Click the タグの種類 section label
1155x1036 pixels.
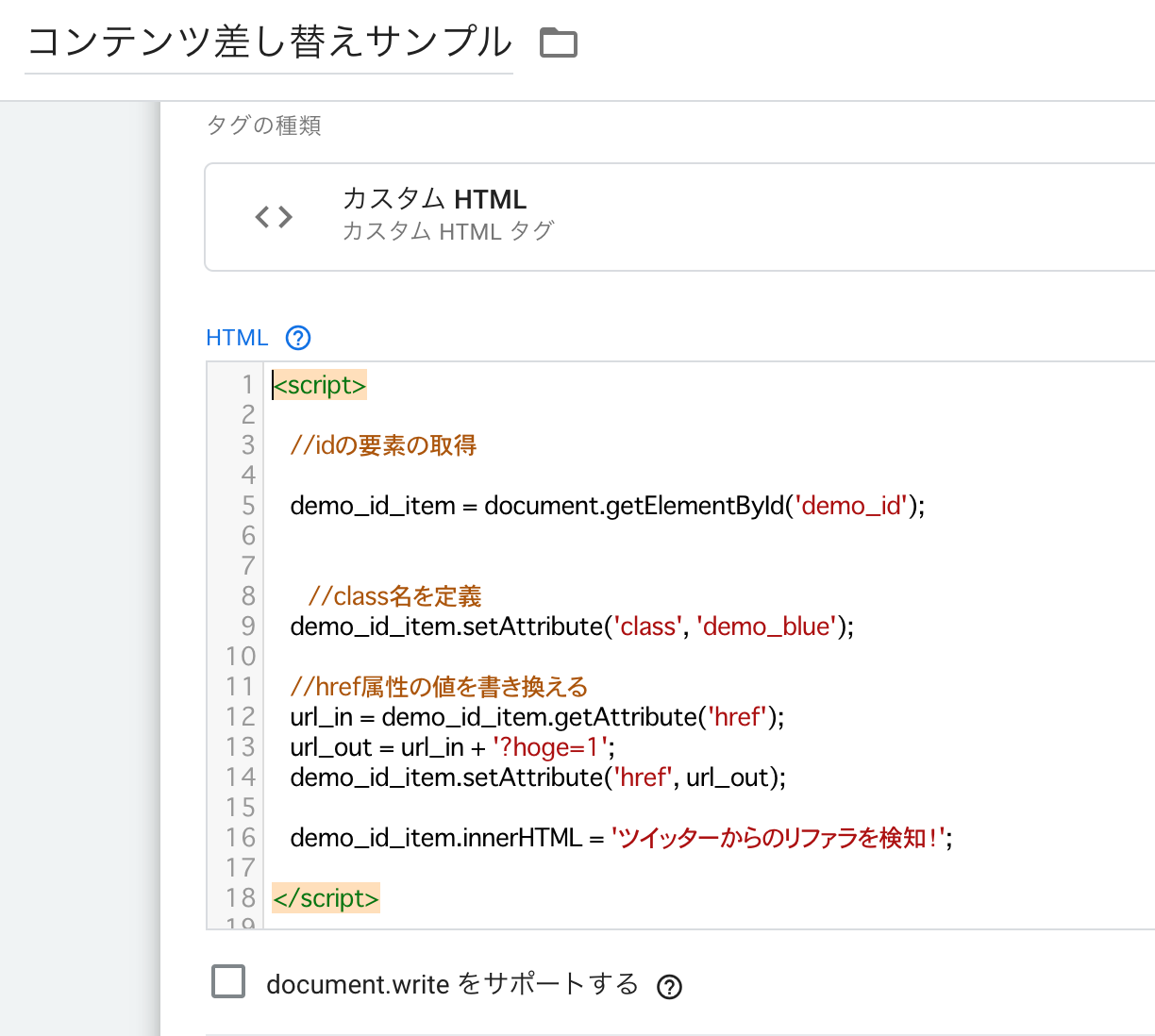point(263,125)
